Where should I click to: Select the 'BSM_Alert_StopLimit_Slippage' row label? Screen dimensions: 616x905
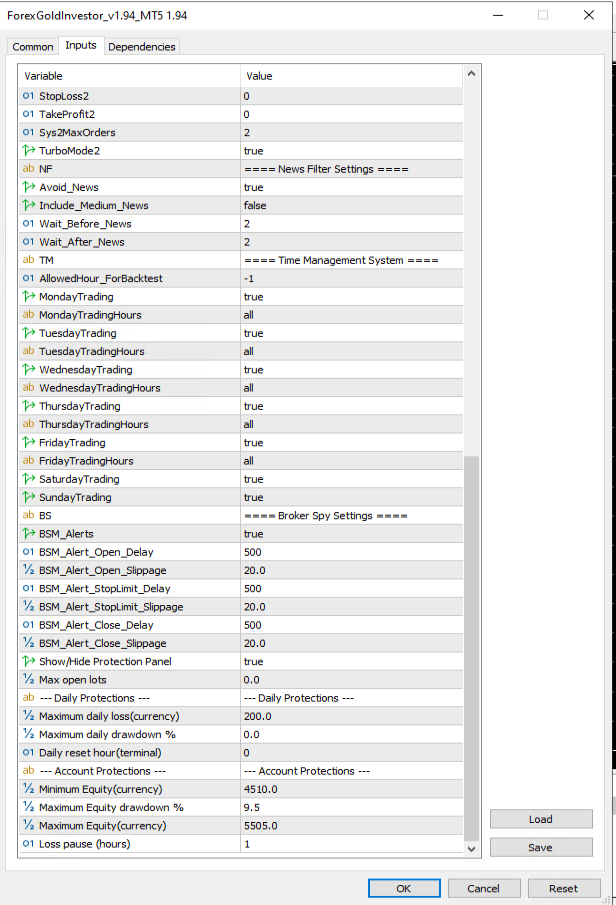(111, 607)
